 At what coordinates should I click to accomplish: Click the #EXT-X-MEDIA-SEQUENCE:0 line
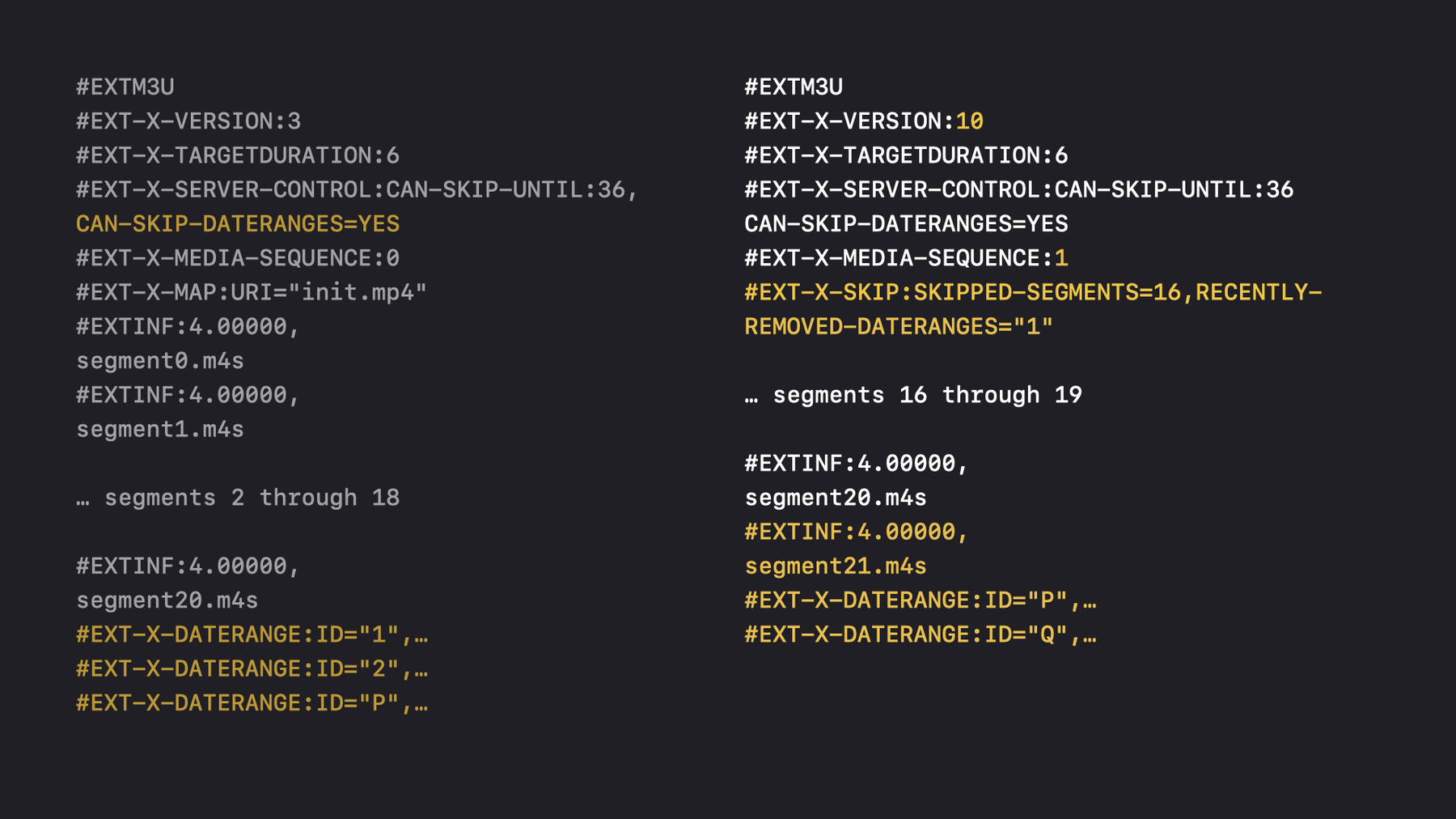tap(238, 258)
